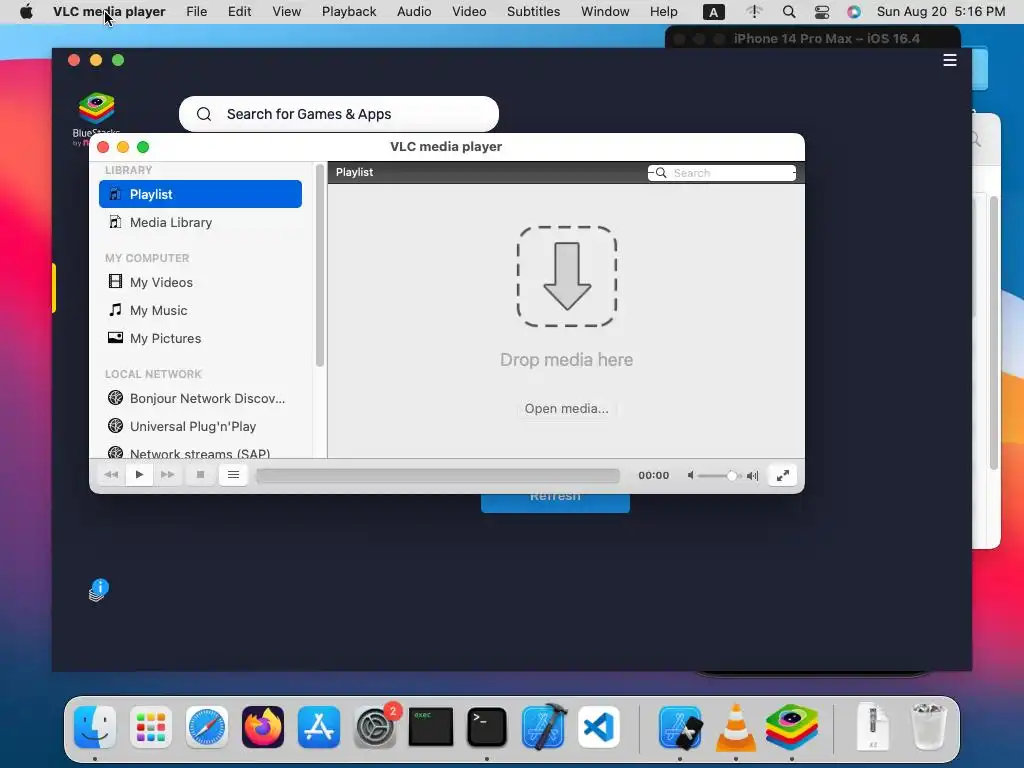Image resolution: width=1024 pixels, height=768 pixels.
Task: Open App Store from the Dock
Action: (x=319, y=727)
